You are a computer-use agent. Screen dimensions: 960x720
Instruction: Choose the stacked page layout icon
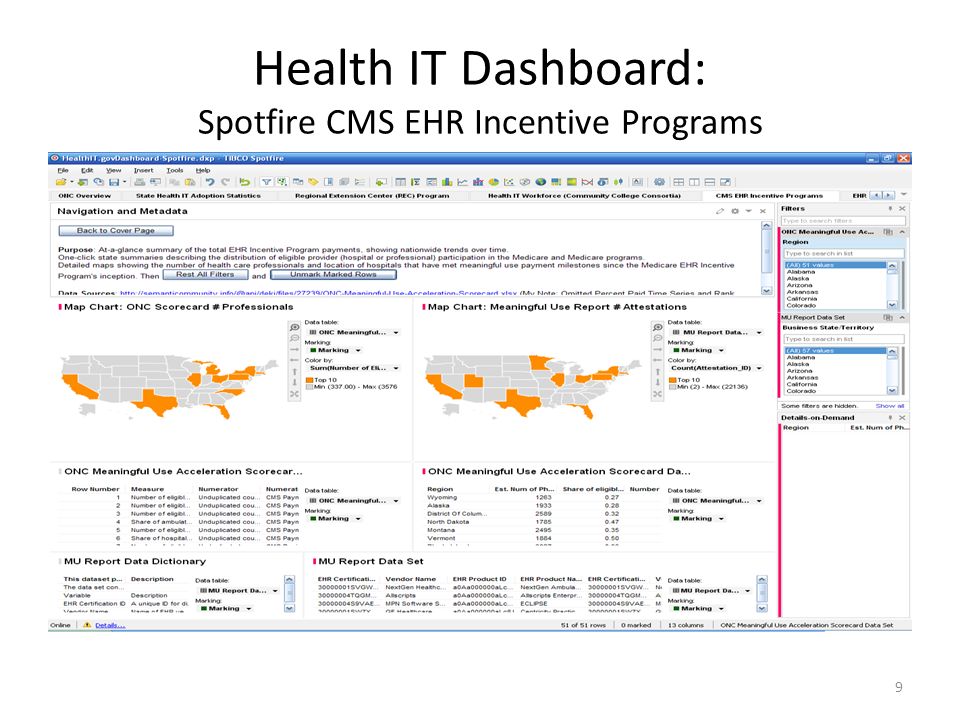pyautogui.click(x=710, y=182)
